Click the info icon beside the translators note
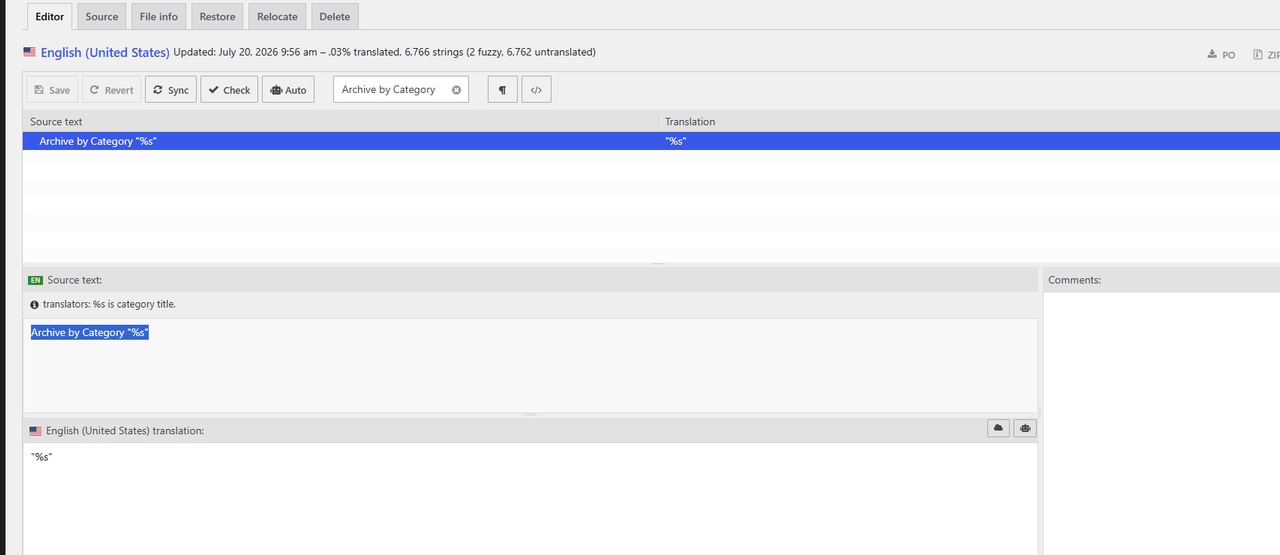 34,304
